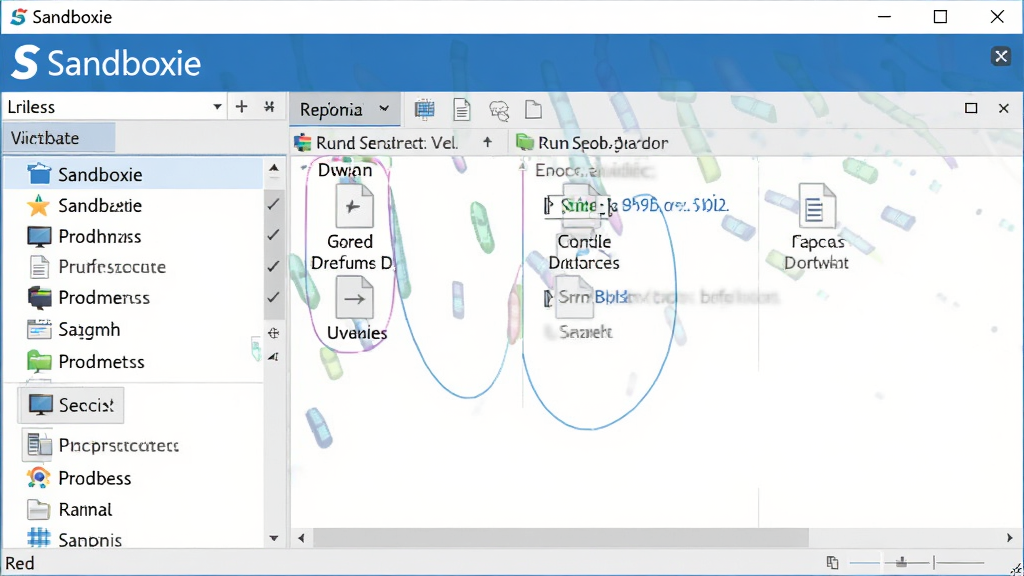
Task: Toggle the checkmark for the Prodmenss row
Action: [274, 297]
